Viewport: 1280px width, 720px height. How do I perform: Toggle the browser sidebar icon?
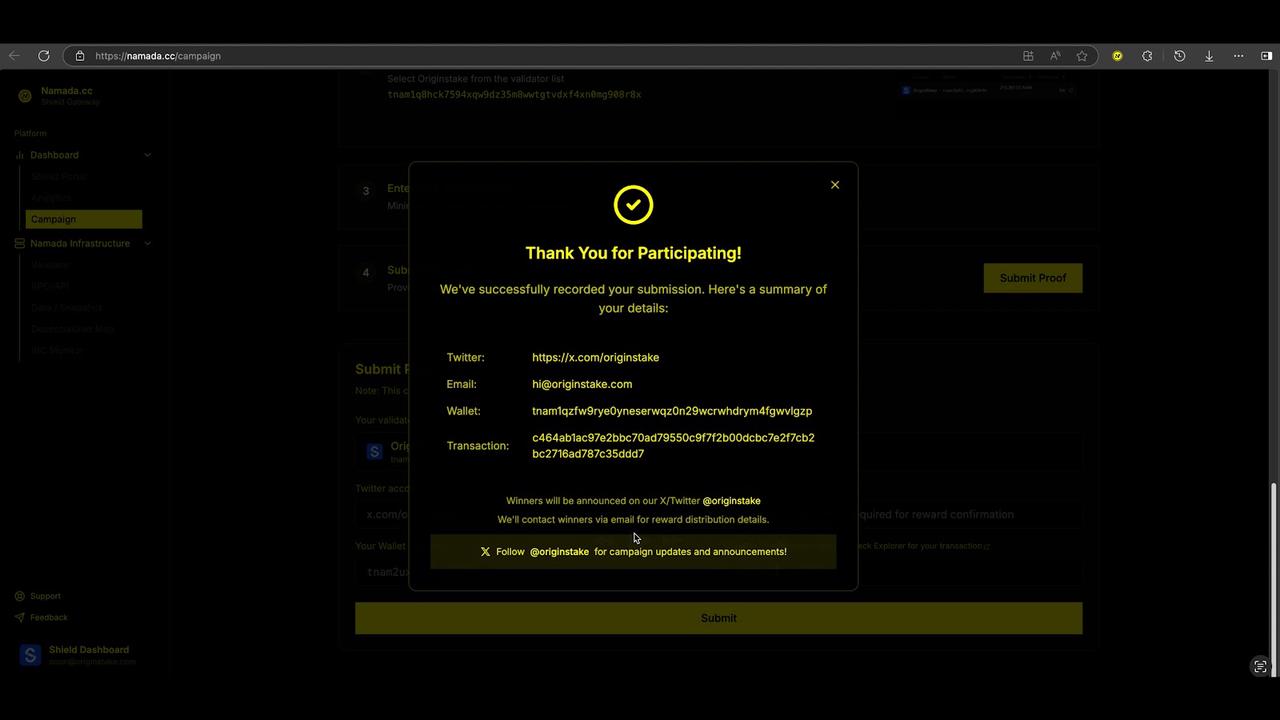coord(1266,56)
